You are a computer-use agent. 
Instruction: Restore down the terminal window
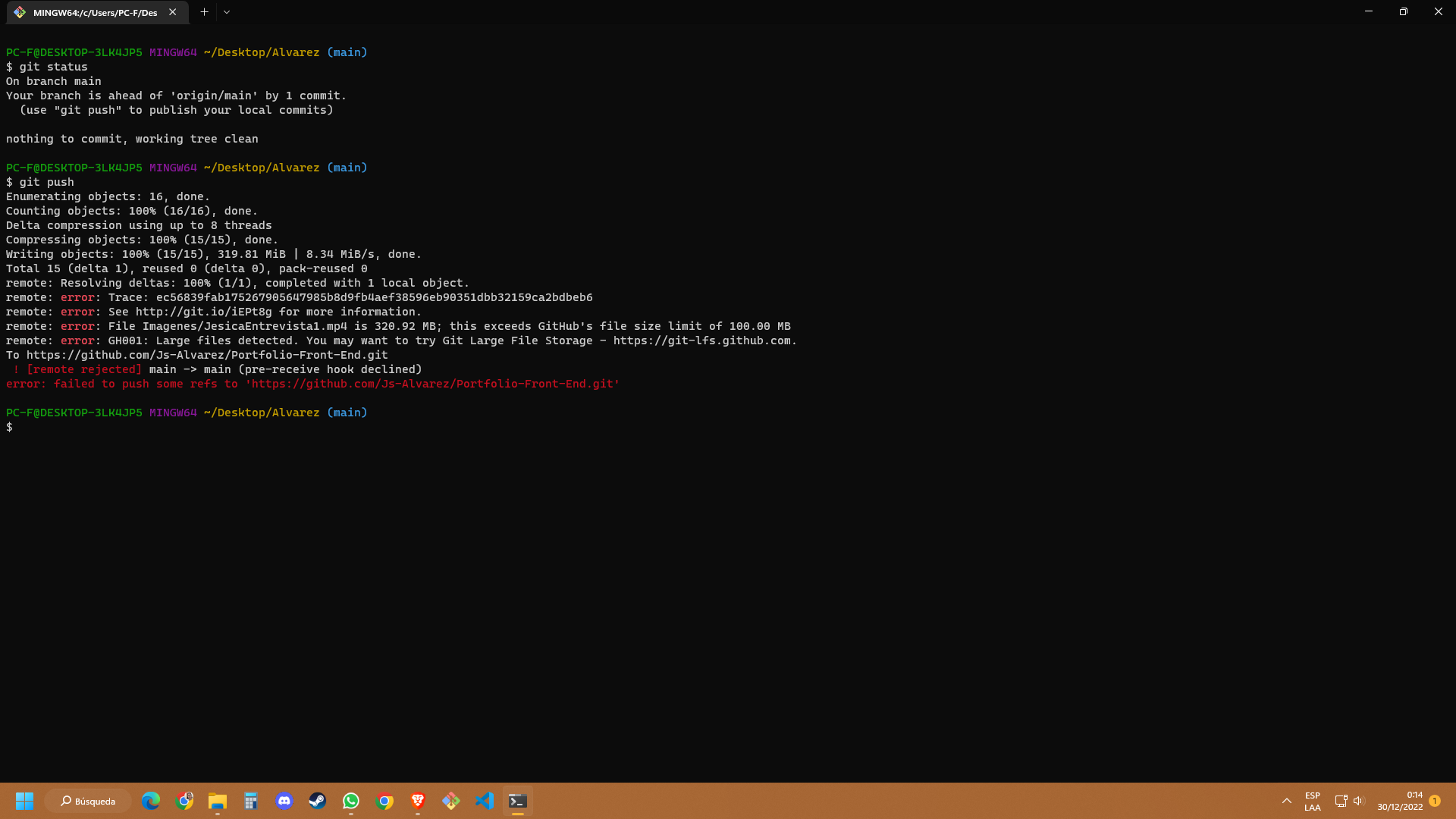pos(1404,11)
